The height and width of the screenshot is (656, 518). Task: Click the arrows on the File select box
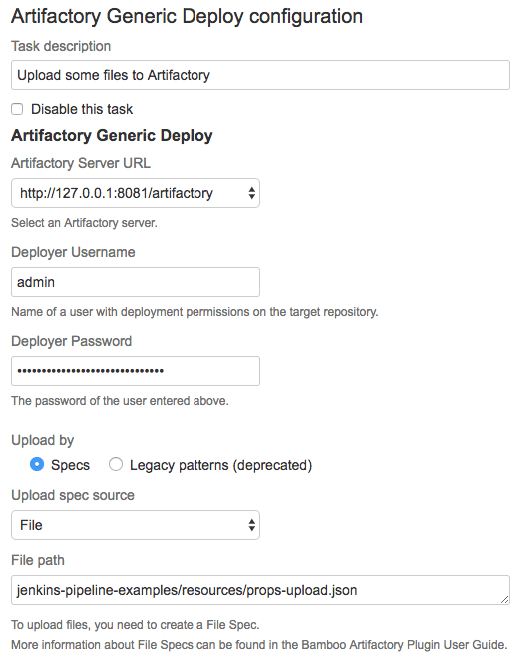click(x=251, y=525)
